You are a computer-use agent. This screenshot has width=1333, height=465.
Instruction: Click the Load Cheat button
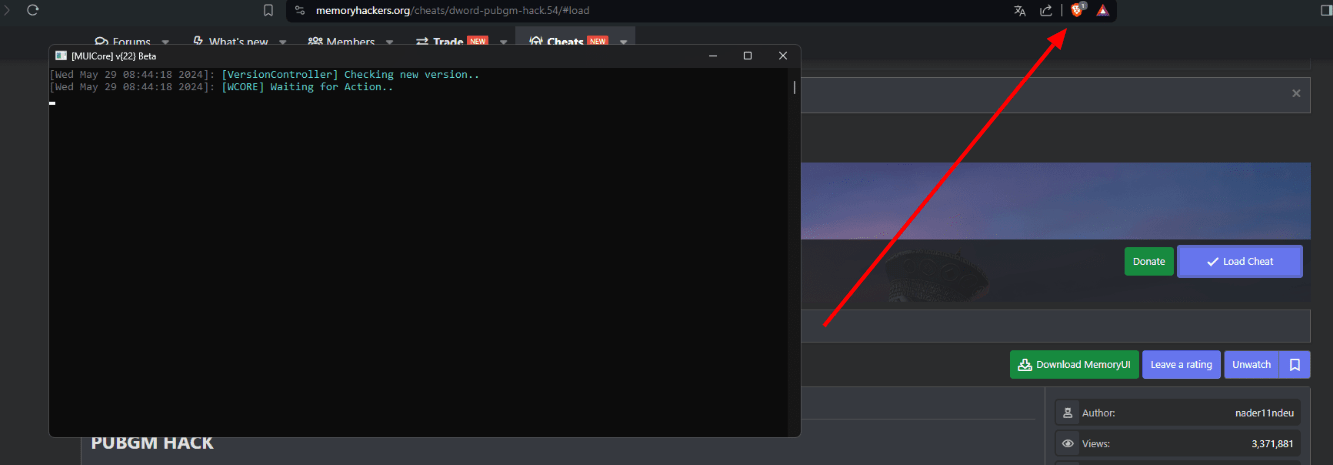coord(1240,261)
